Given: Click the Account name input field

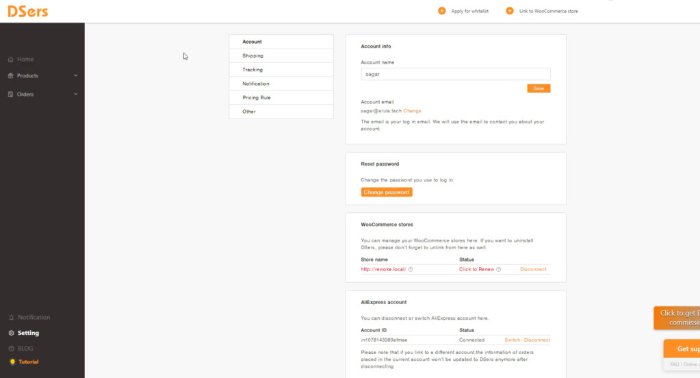Looking at the screenshot, I should pos(455,74).
